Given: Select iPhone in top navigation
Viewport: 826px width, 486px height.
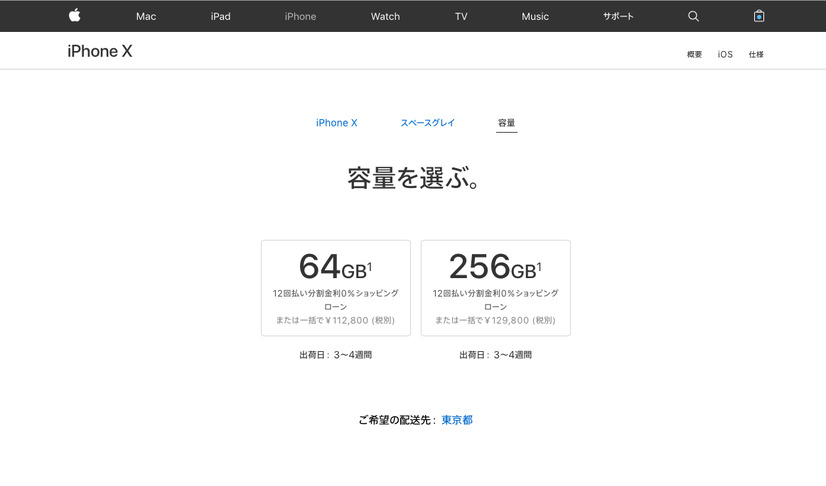Looking at the screenshot, I should pyautogui.click(x=300, y=16).
